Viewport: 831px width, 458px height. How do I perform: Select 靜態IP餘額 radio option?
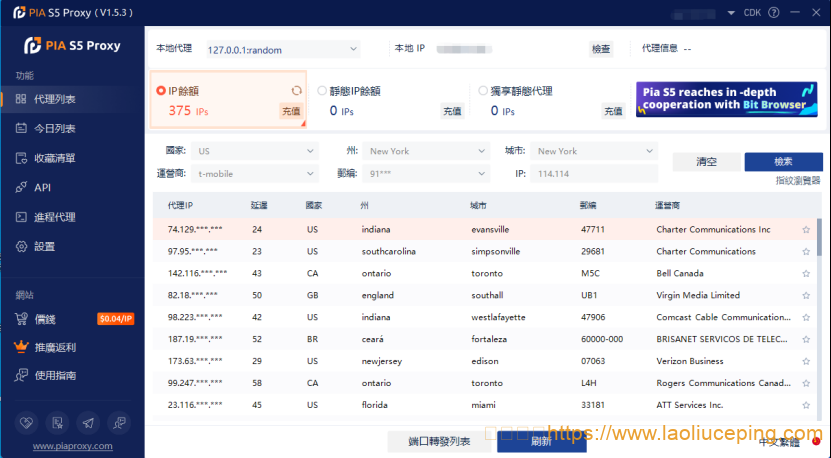tap(322, 91)
